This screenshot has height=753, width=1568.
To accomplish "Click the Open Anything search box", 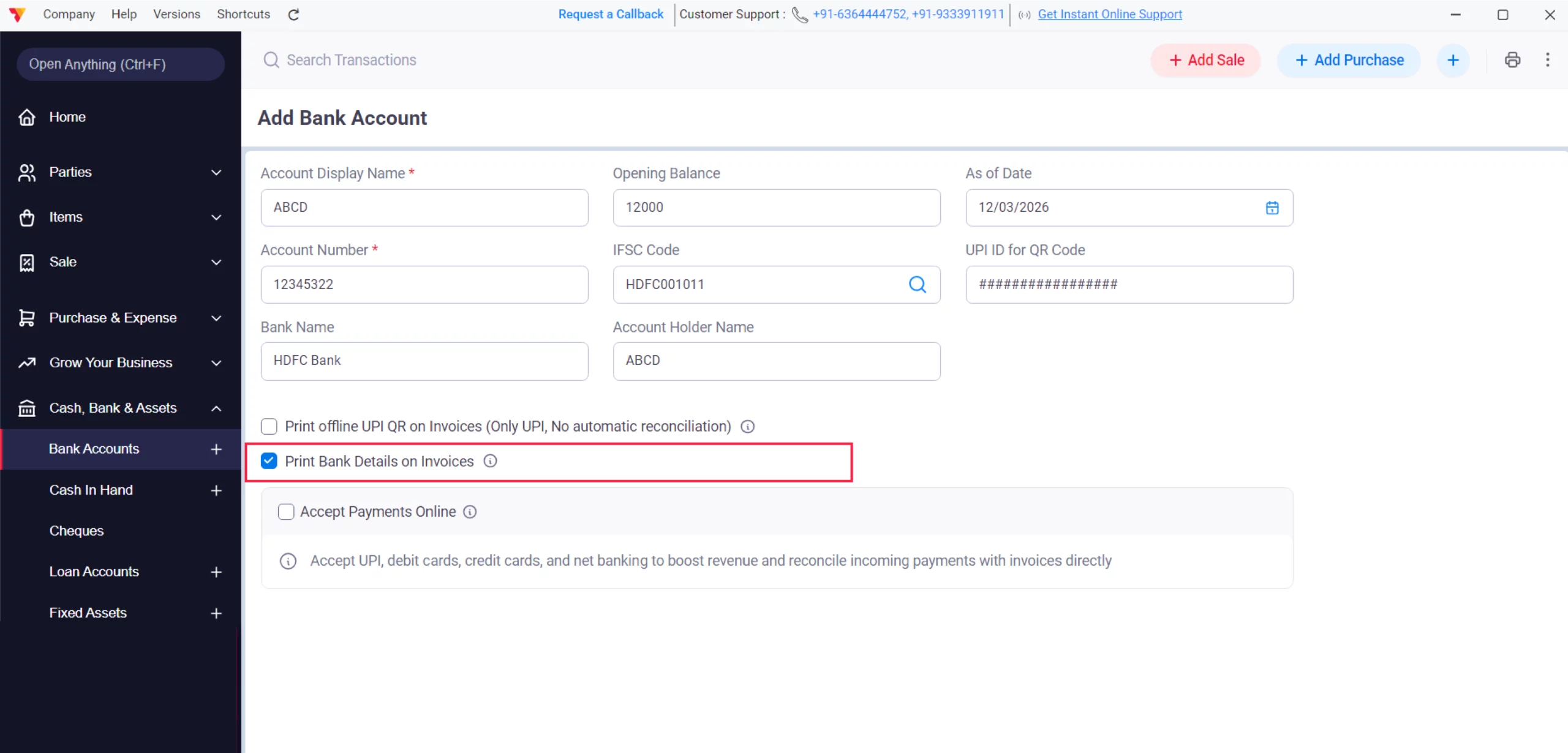I will [x=121, y=64].
